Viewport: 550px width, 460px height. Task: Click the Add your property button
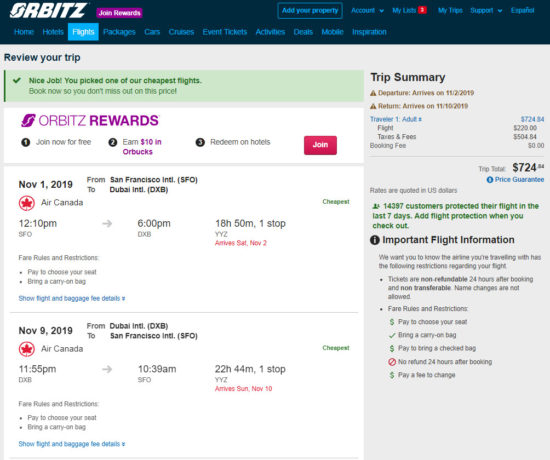click(310, 11)
